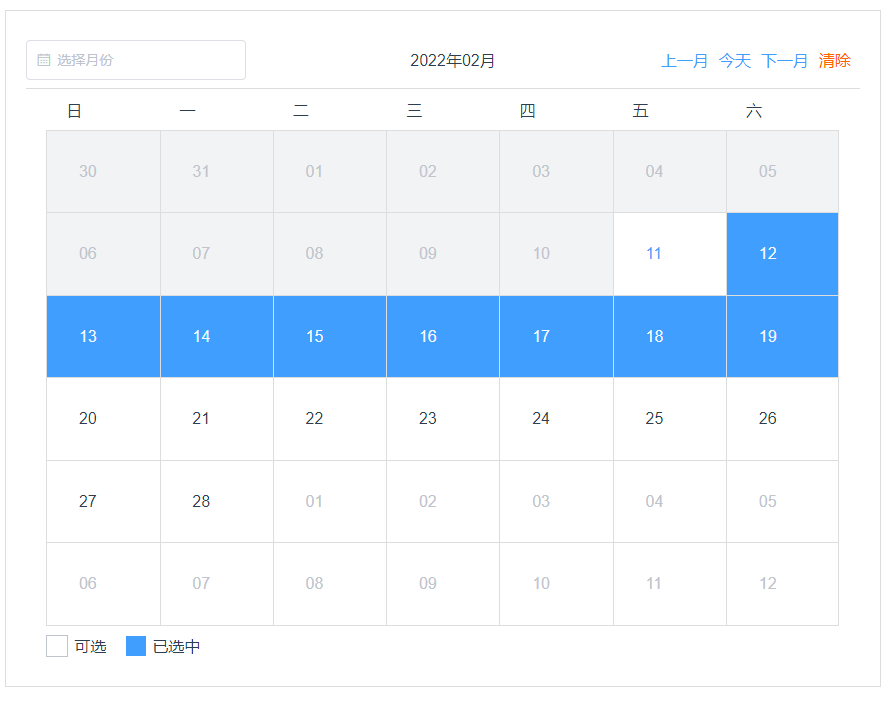Select available date 11
Image resolution: width=891 pixels, height=712 pixels.
[670, 254]
